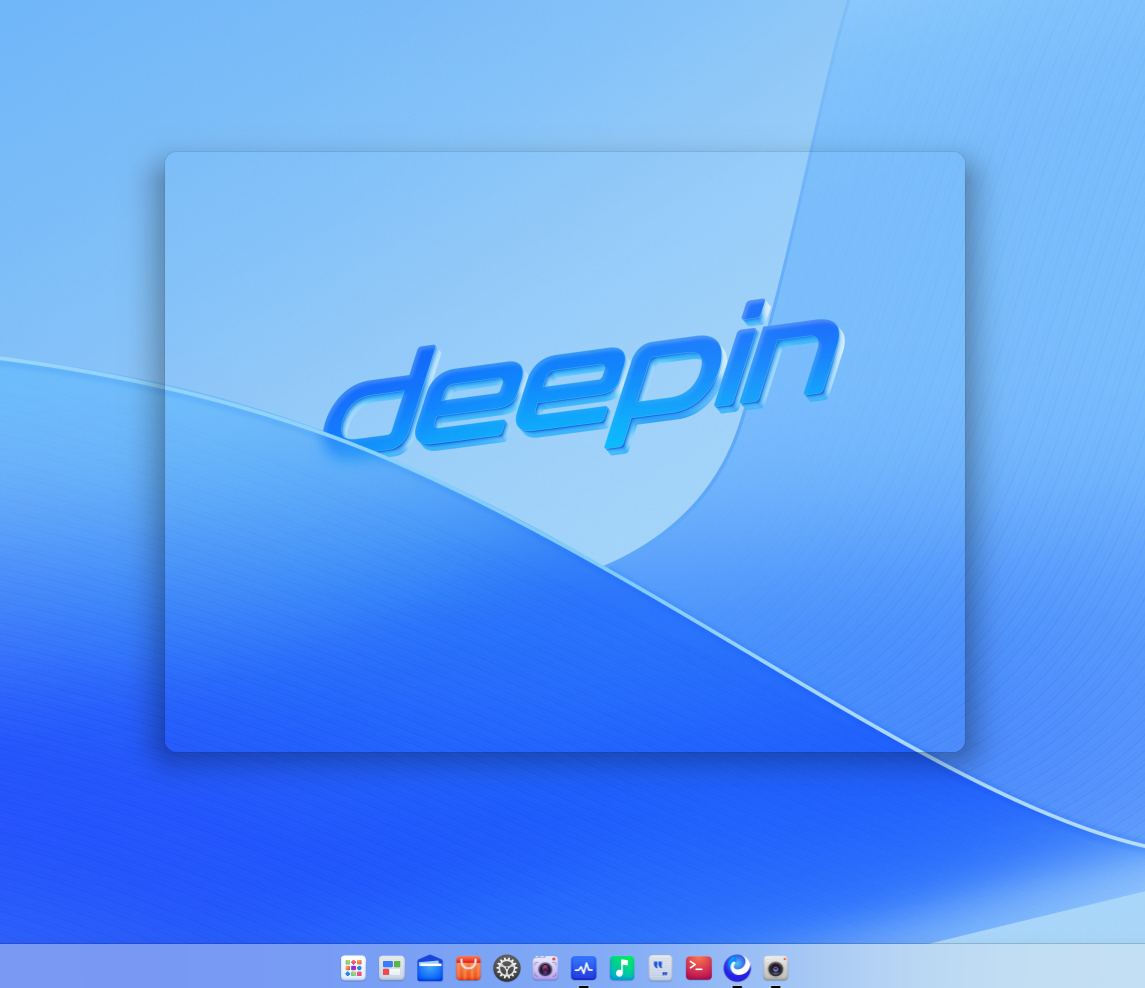Open System Monitor pulse icon in dock
The width and height of the screenshot is (1145, 988).
click(x=583, y=968)
